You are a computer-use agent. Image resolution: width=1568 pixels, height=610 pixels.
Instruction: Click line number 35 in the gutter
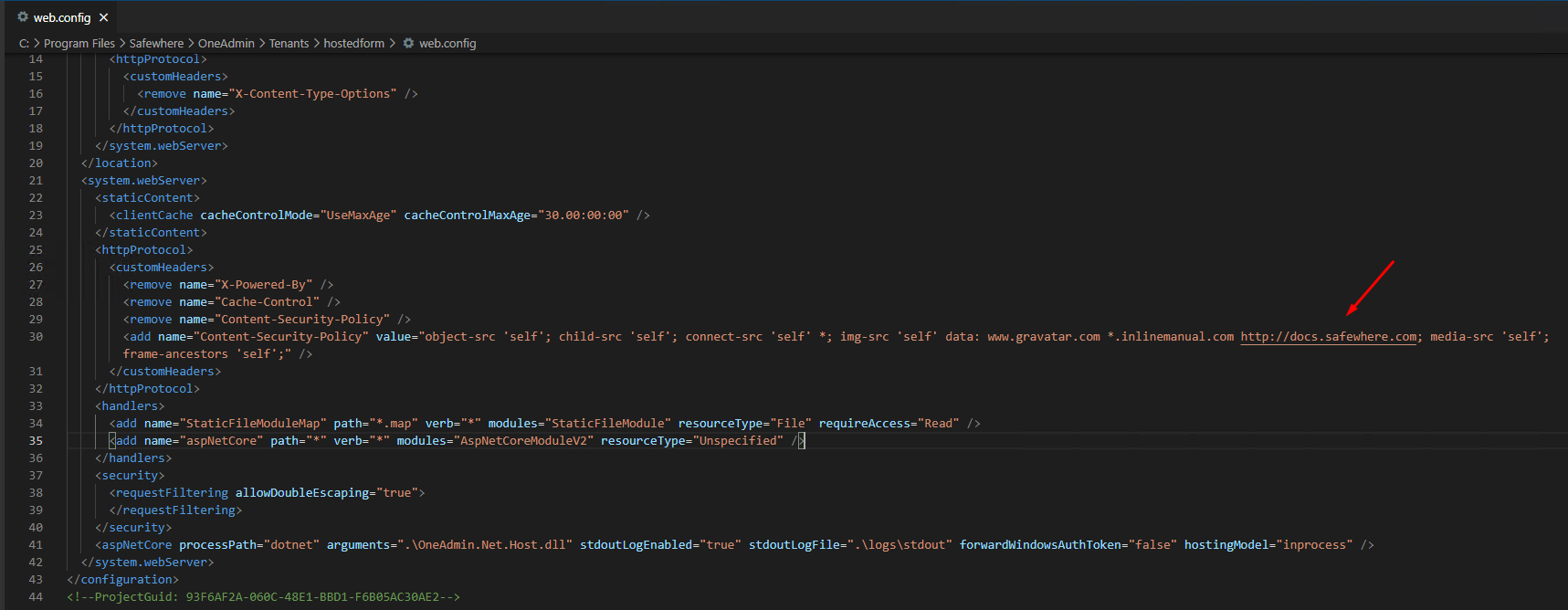pos(36,441)
